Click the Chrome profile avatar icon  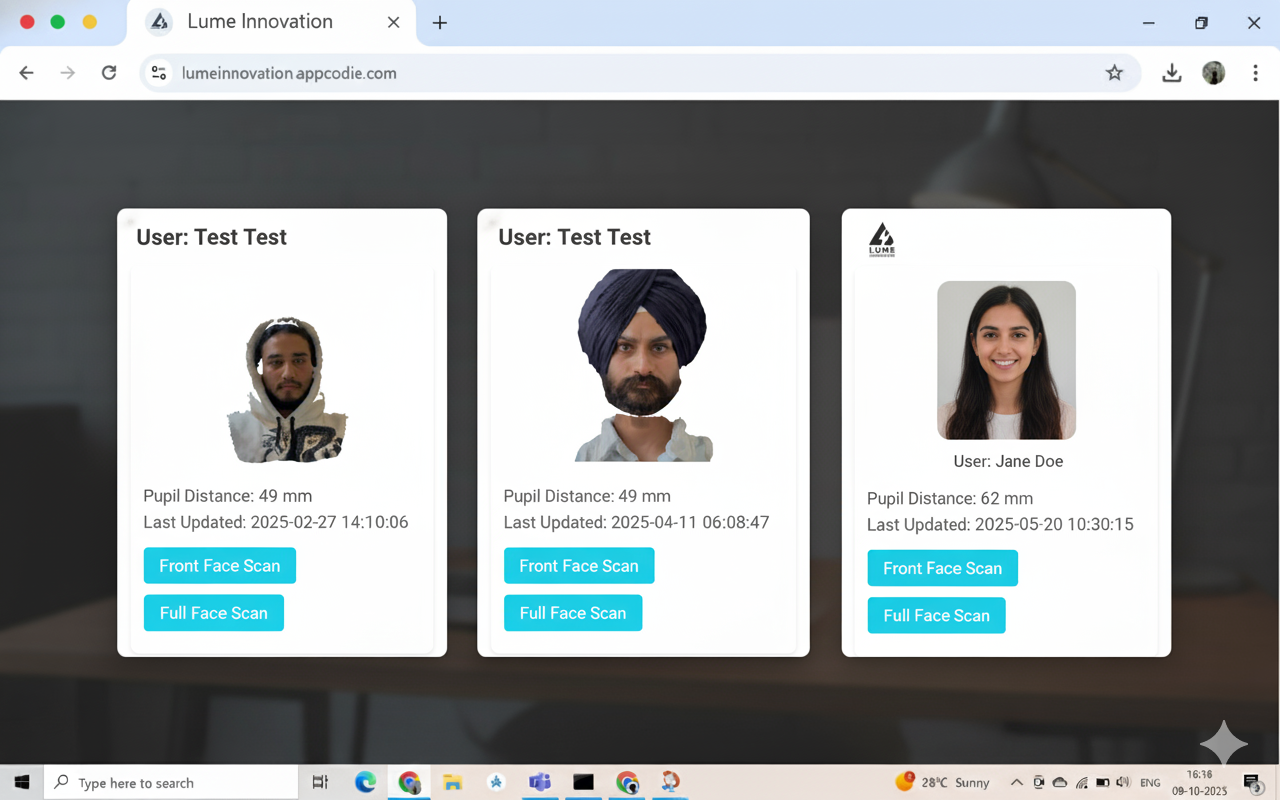point(1213,73)
